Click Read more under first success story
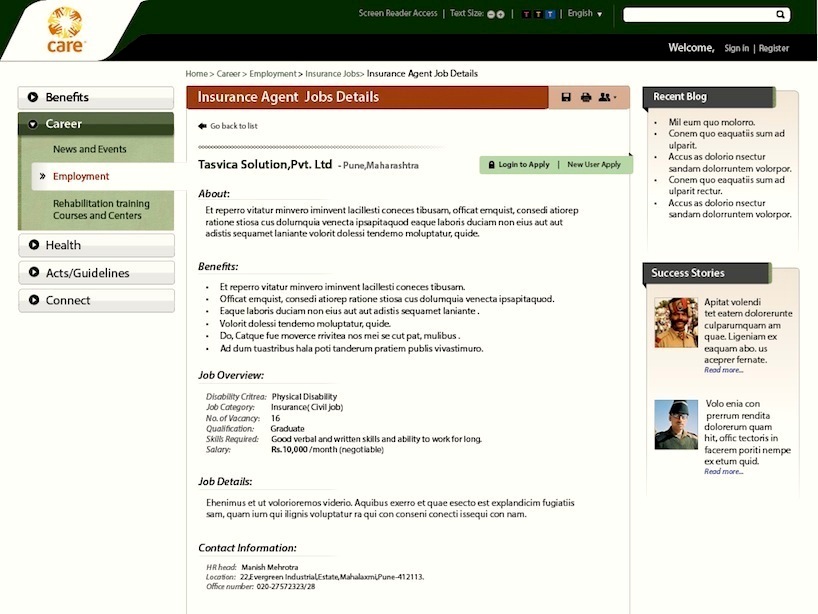 point(723,370)
